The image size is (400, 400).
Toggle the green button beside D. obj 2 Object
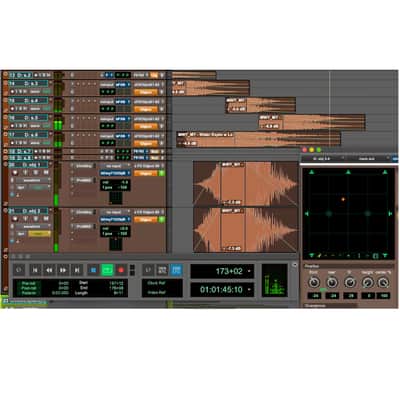pyautogui.click(x=162, y=220)
